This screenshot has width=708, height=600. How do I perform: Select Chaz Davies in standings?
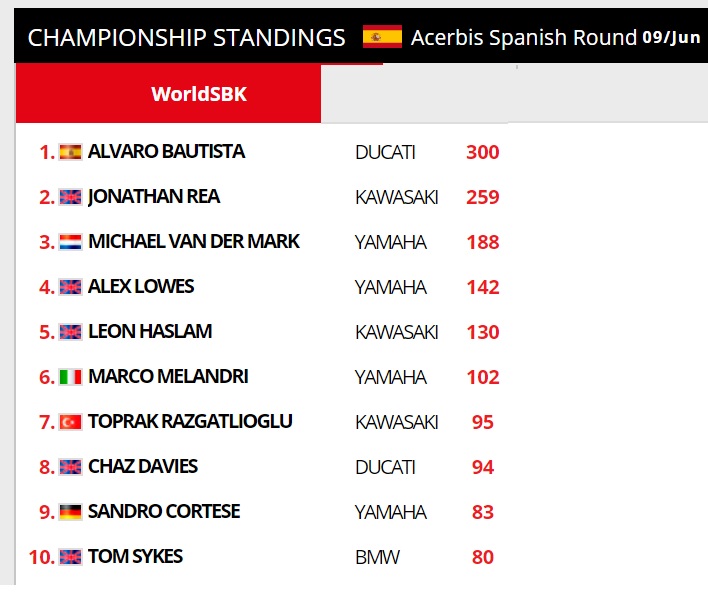[143, 466]
